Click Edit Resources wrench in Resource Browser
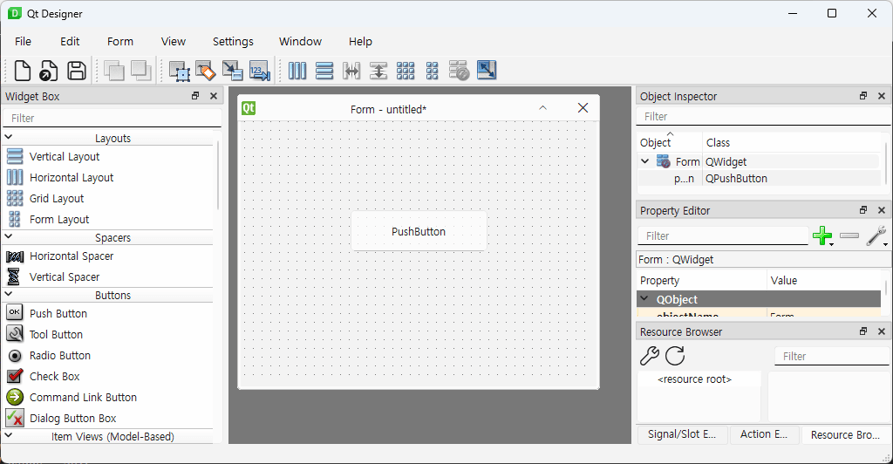 (649, 356)
